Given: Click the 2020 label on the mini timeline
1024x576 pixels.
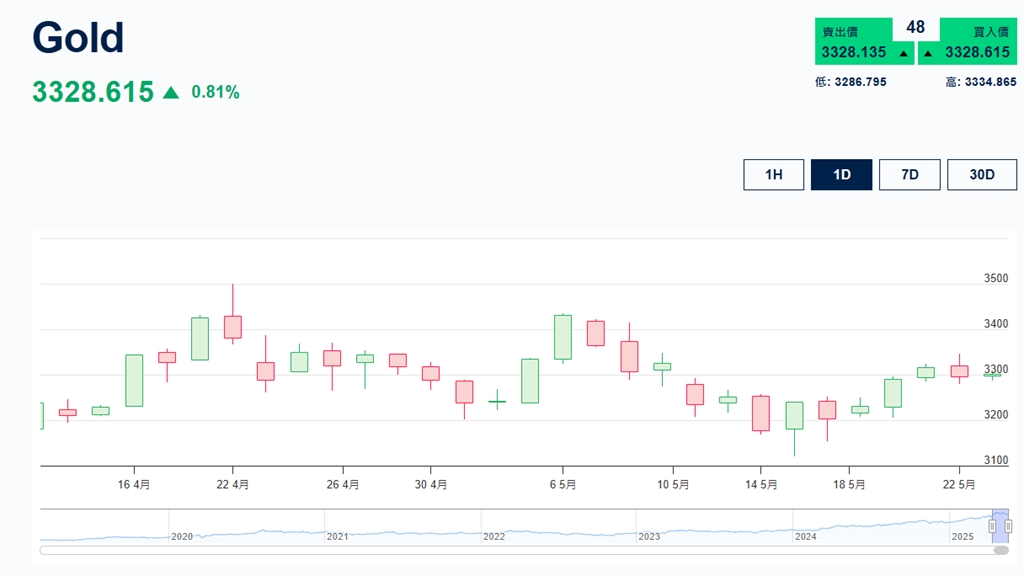Looking at the screenshot, I should pos(182,537).
